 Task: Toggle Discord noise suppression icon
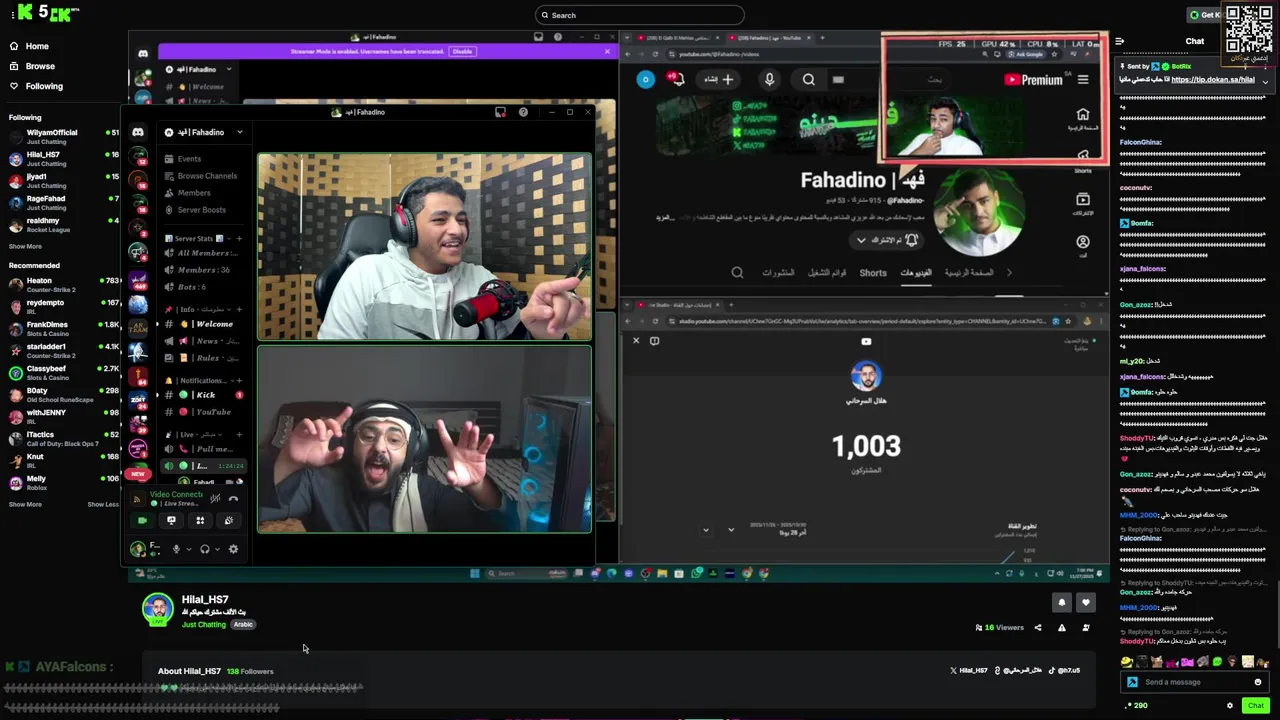[215, 498]
